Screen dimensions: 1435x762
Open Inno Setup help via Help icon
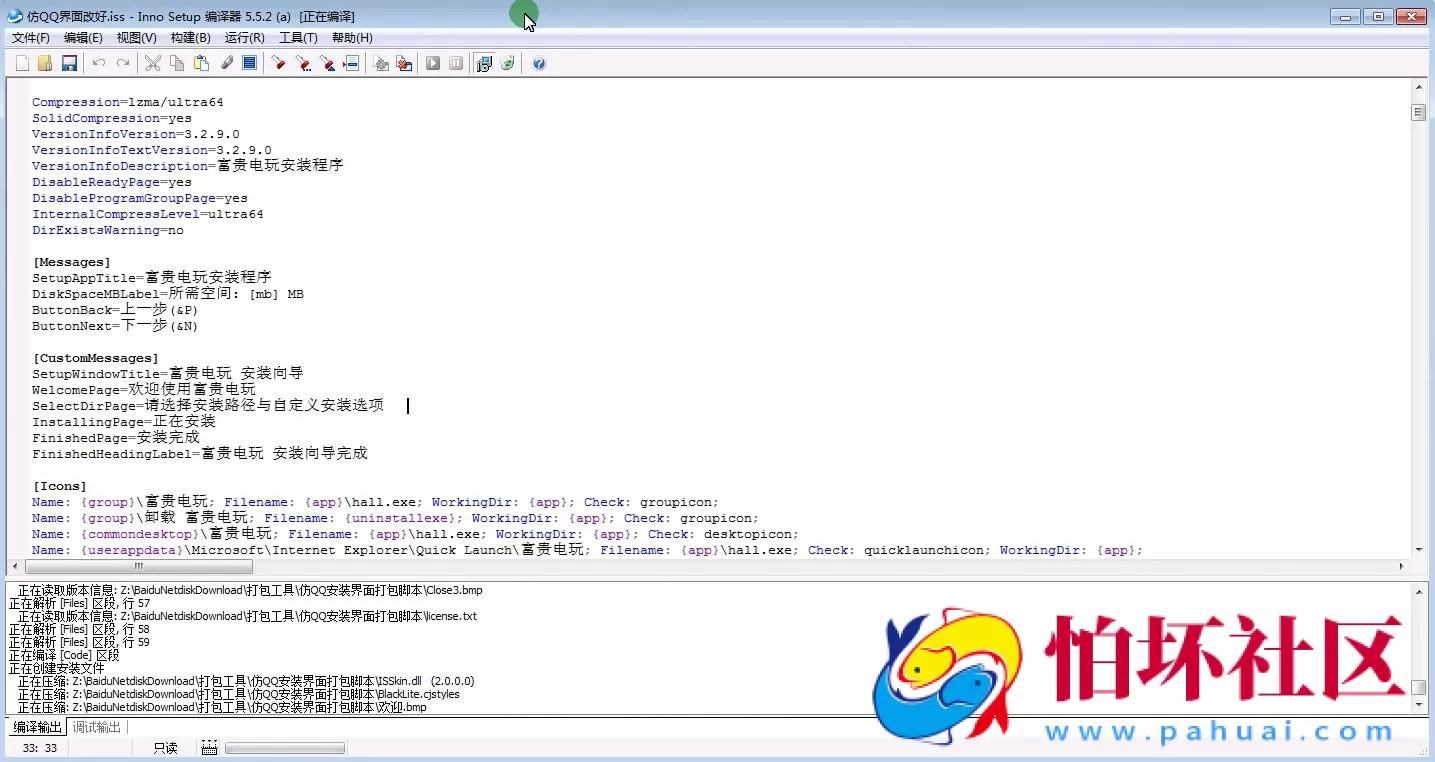tap(538, 63)
